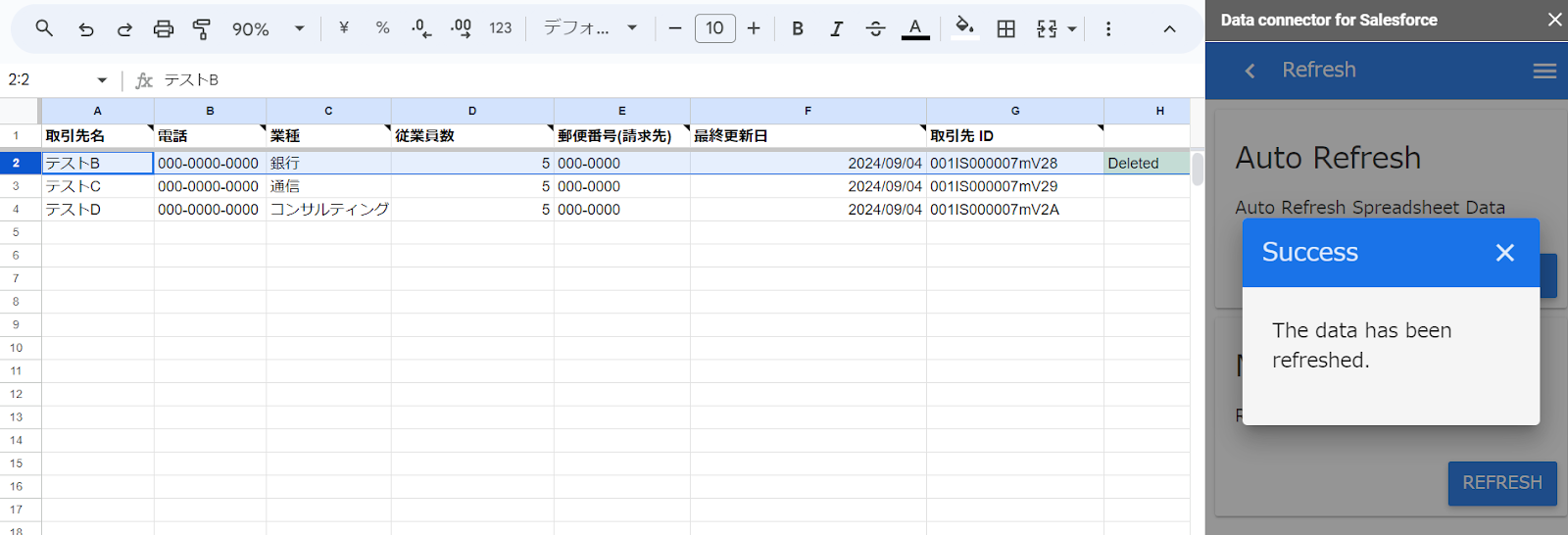Viewport: 1568px width, 535px height.
Task: Click the name box showing 2:2
Action: (x=49, y=79)
